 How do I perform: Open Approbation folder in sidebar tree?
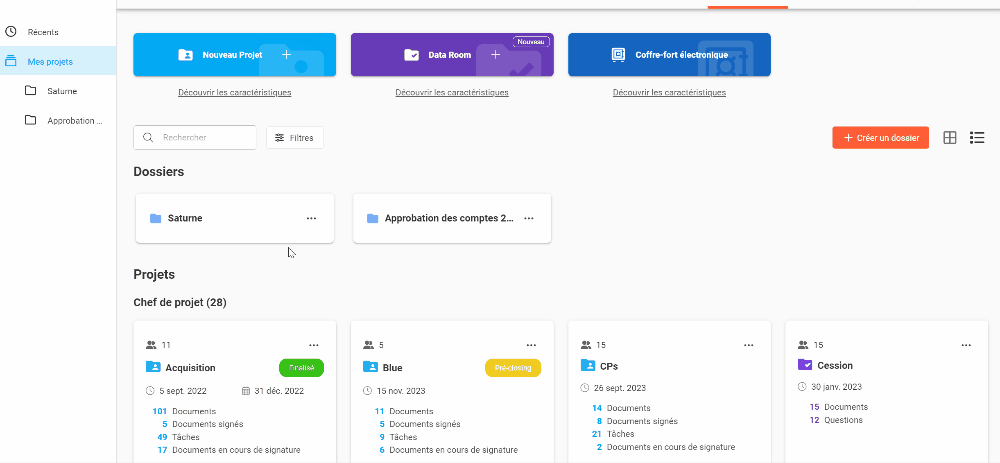74,121
